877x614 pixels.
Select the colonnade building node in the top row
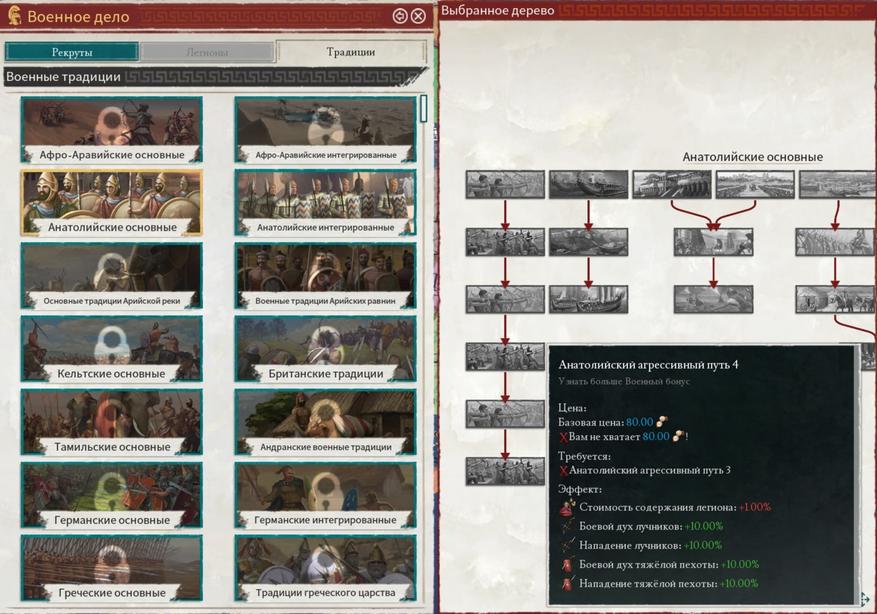point(672,185)
